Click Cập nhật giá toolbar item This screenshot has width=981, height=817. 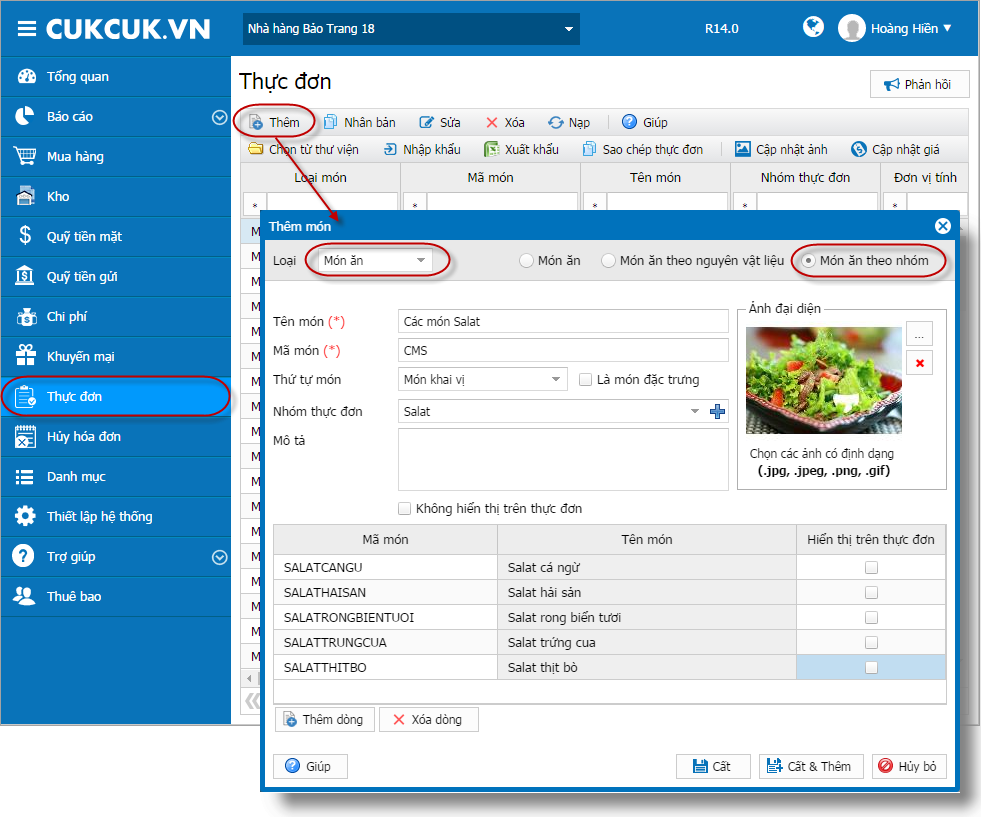(895, 149)
